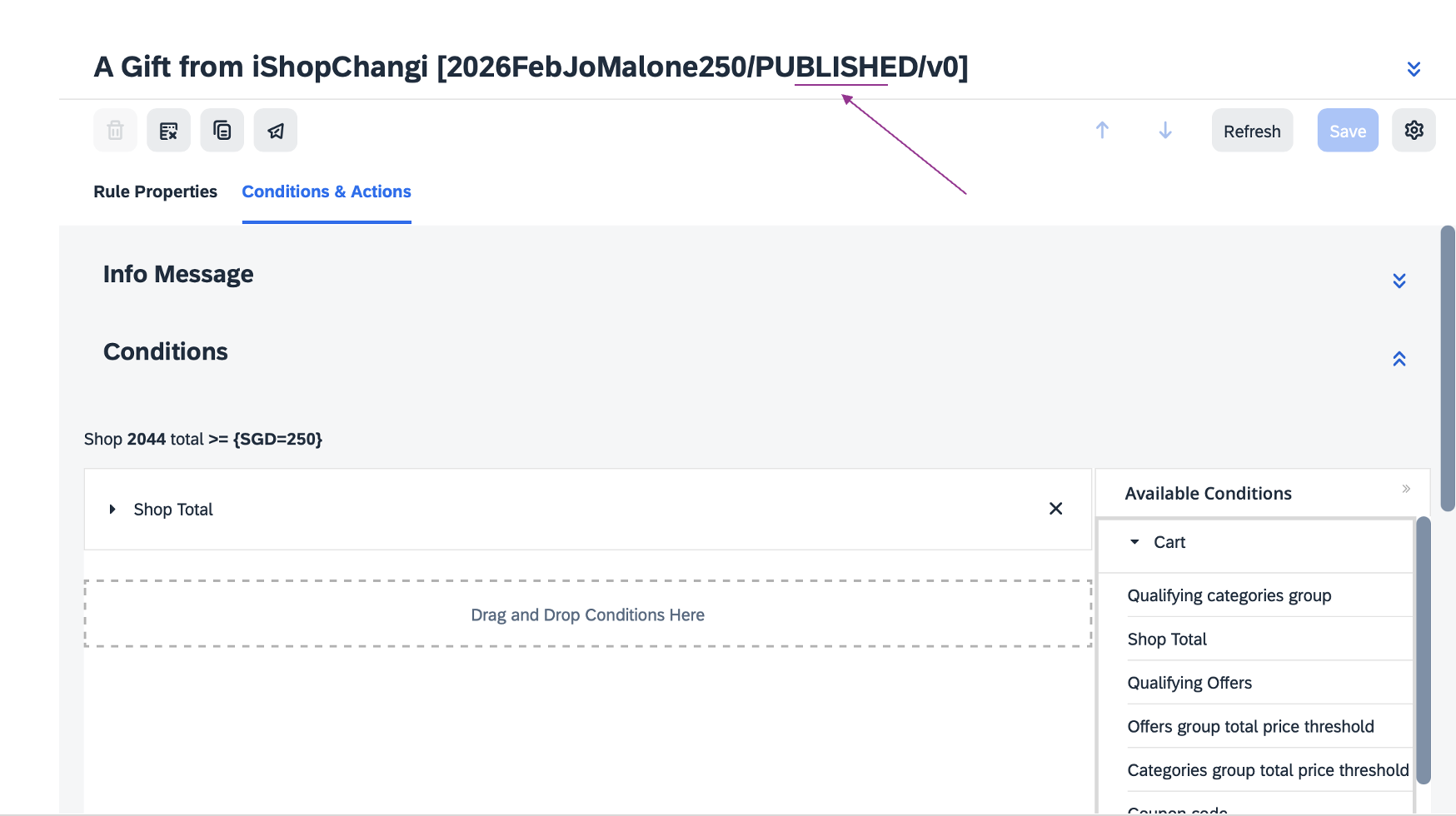1456x816 pixels.
Task: Expand the rule title header chevron
Action: point(1414,69)
